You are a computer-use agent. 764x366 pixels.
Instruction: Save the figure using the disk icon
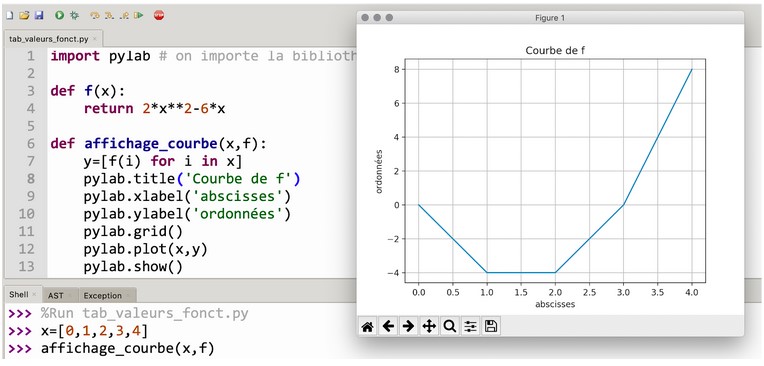click(491, 327)
